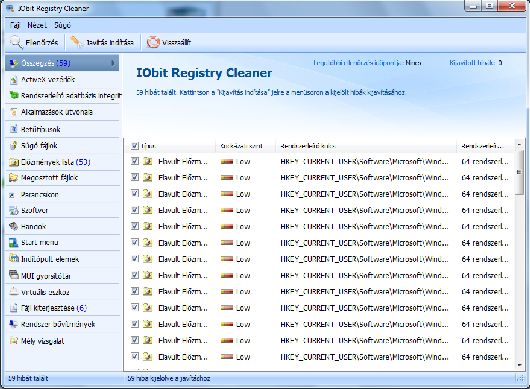Open the Start menü category
Image resolution: width=530 pixels, height=389 pixels.
point(62,243)
